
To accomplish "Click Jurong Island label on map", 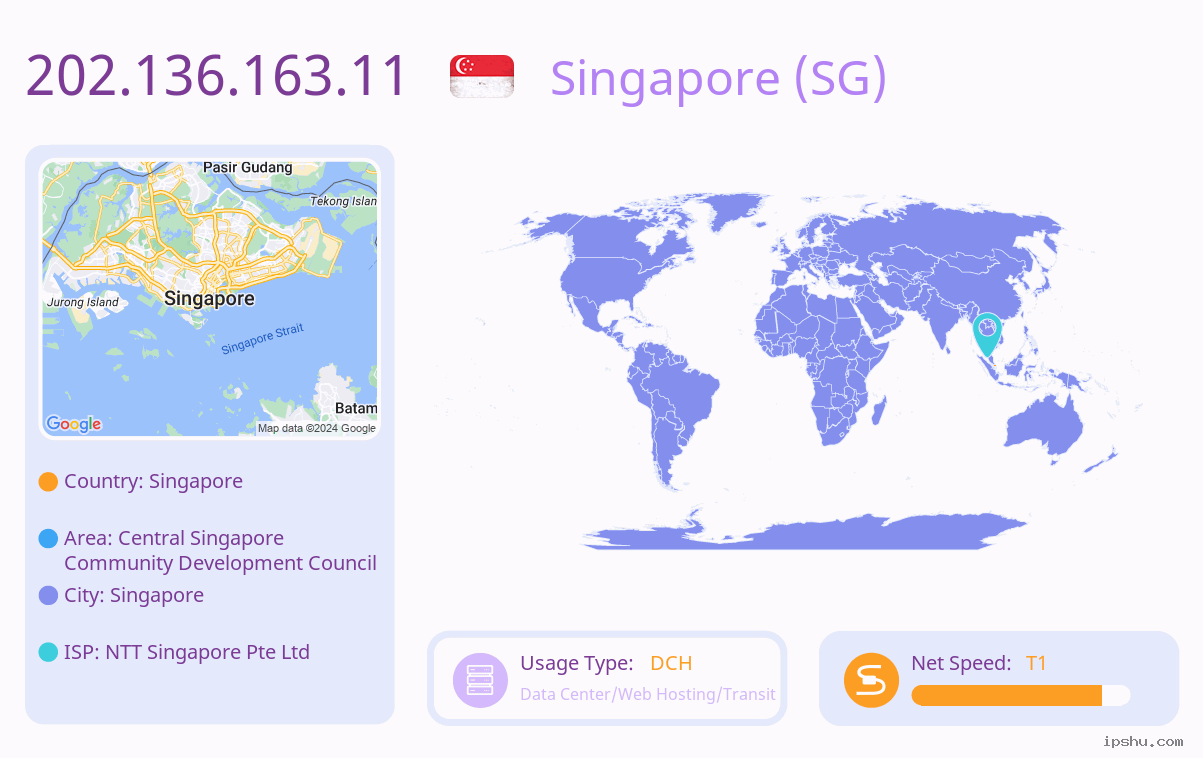I will coord(83,302).
